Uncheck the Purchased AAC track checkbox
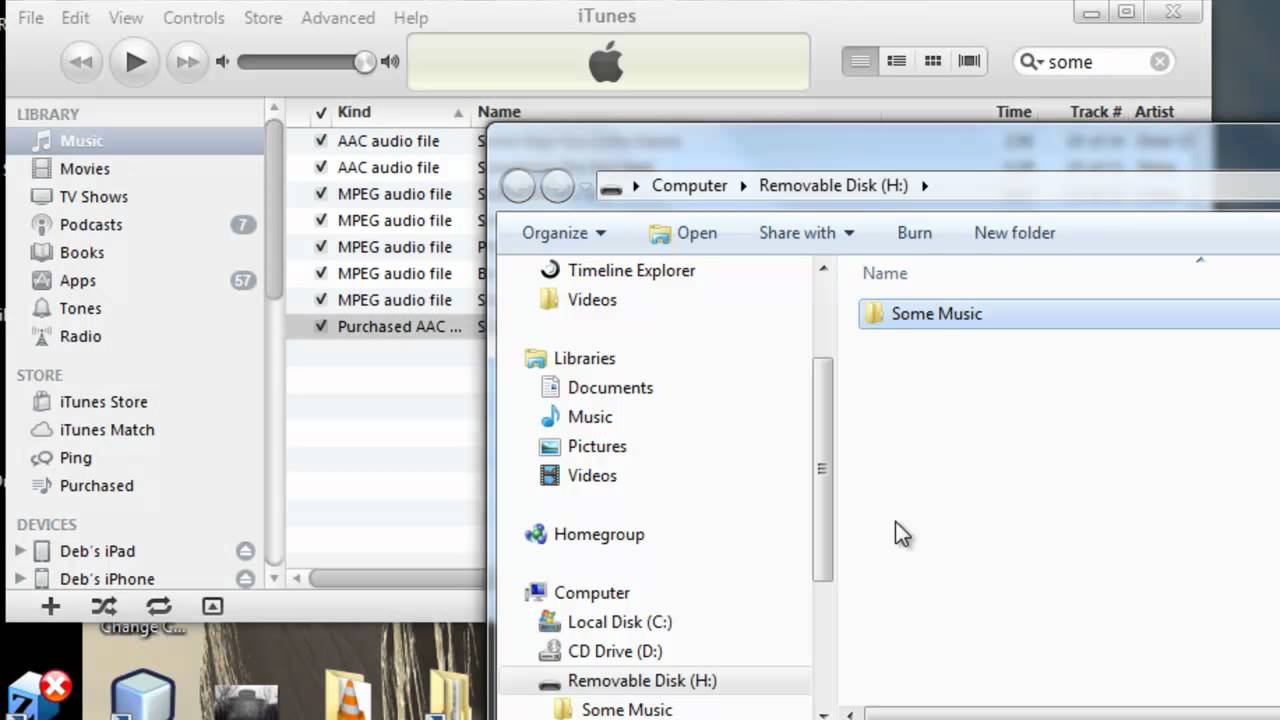 [321, 326]
